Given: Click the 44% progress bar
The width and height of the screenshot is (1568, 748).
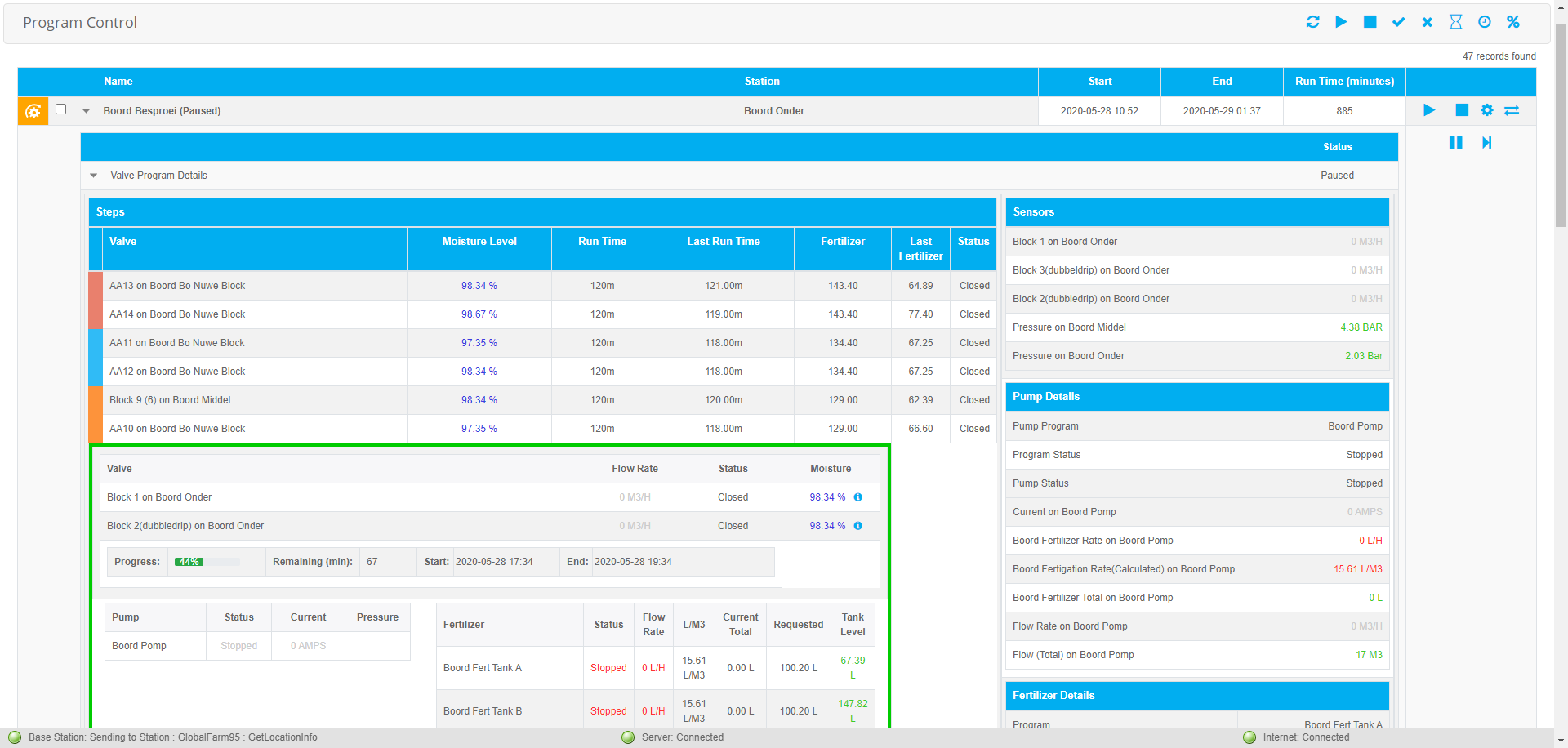Looking at the screenshot, I should tap(206, 562).
